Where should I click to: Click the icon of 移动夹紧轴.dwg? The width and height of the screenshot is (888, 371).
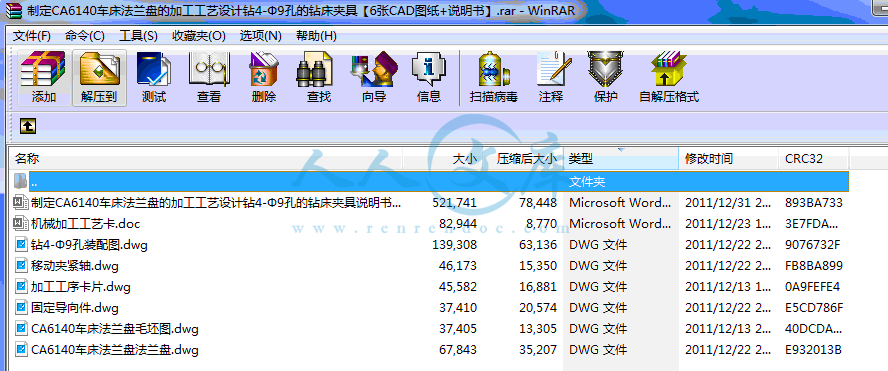(21, 266)
